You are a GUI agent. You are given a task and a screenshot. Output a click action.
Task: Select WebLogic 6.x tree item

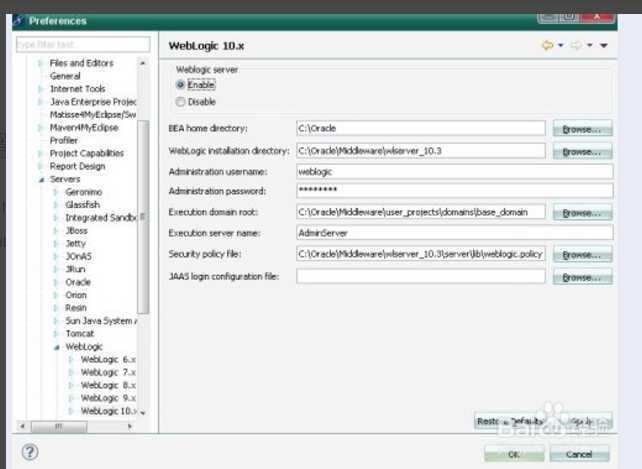point(108,359)
